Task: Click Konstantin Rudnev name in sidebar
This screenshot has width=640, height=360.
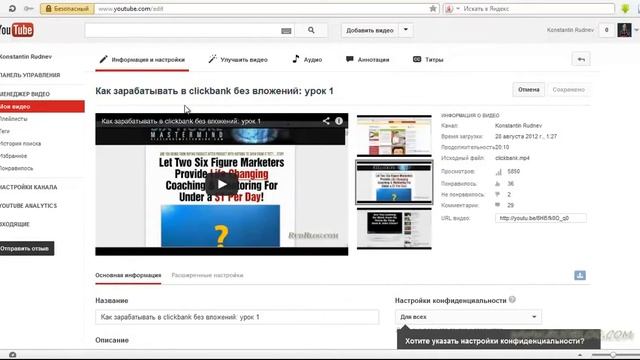Action: click(x=26, y=57)
